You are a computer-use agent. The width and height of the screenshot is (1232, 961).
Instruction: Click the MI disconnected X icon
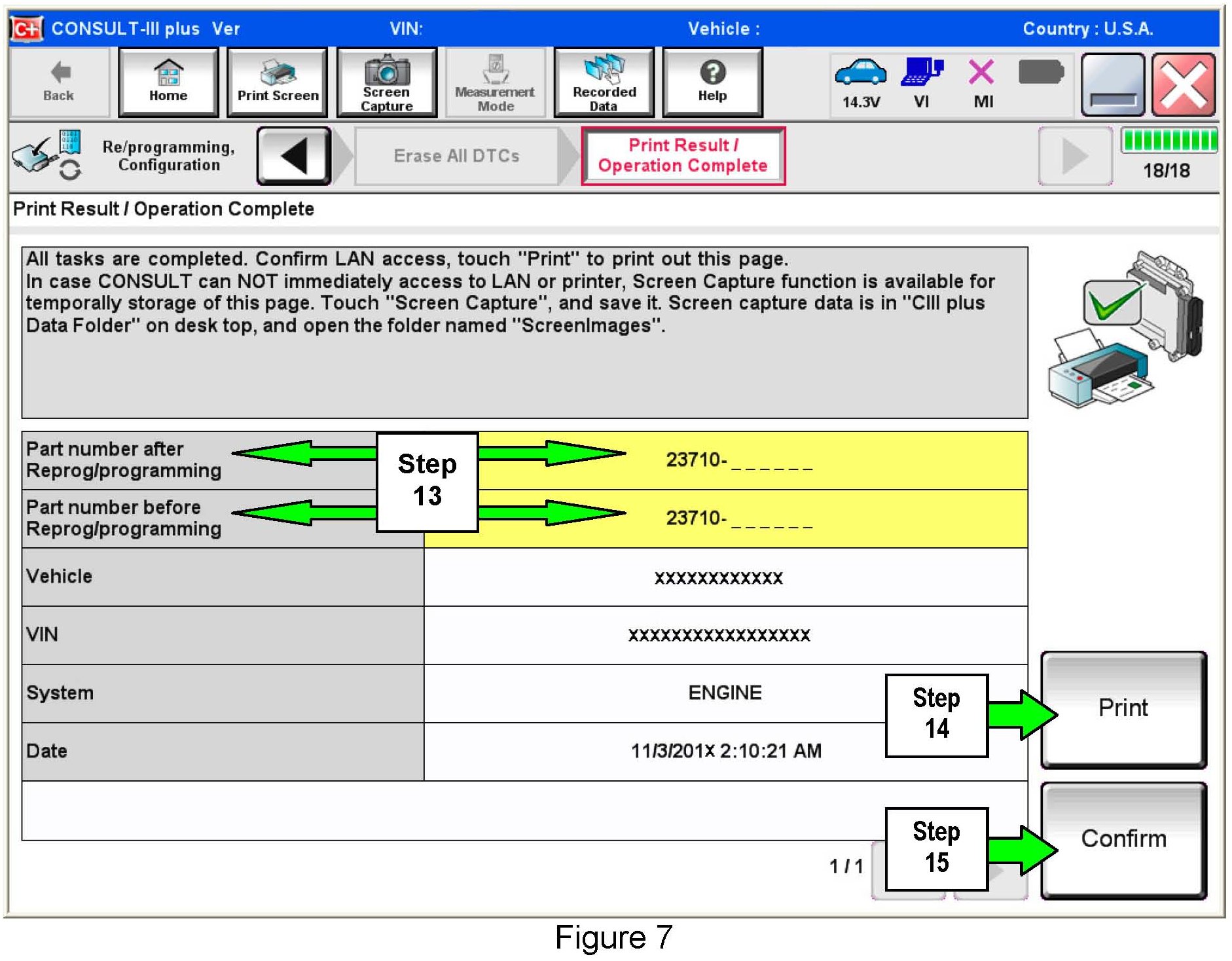tap(981, 73)
